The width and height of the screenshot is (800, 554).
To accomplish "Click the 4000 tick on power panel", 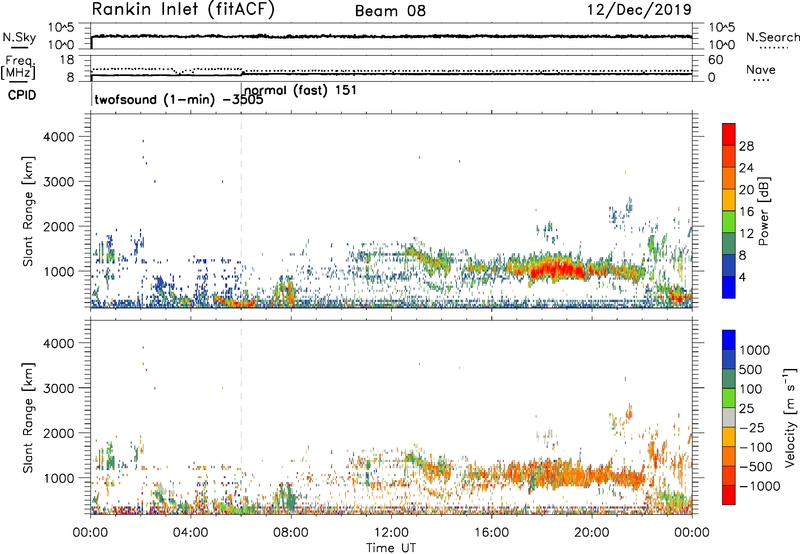I will [x=59, y=137].
